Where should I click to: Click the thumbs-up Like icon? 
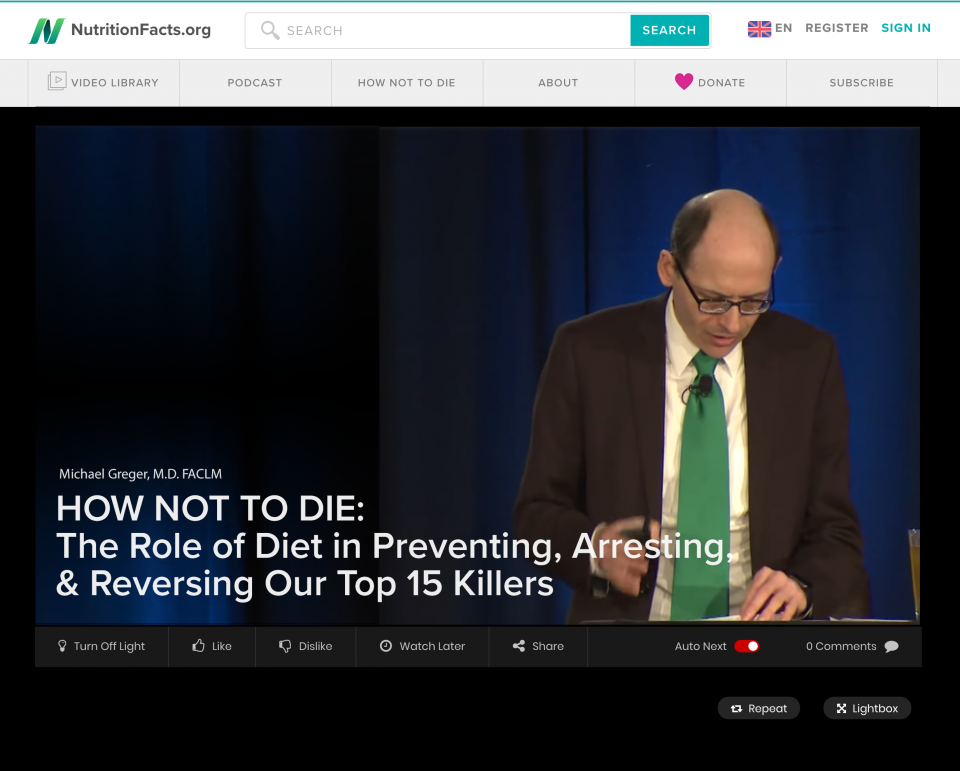[x=199, y=646]
